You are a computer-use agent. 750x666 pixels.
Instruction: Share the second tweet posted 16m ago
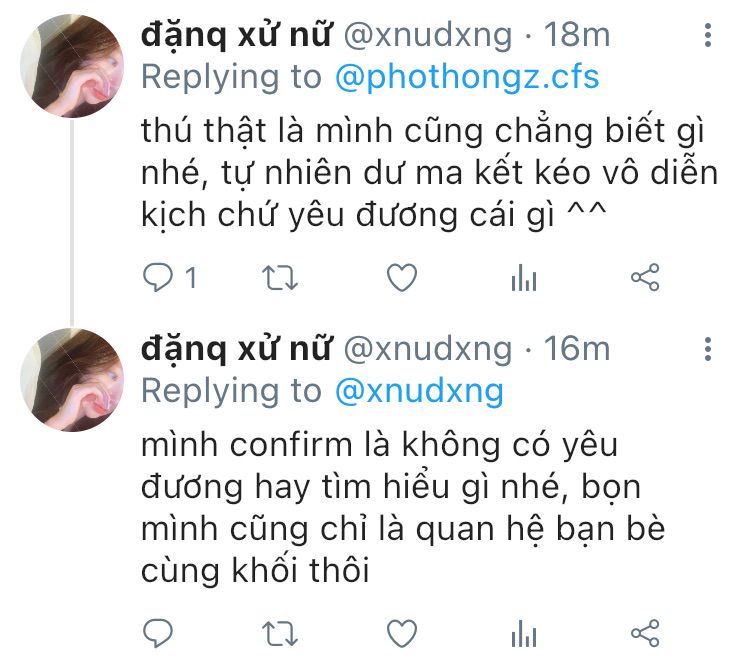coord(645,633)
